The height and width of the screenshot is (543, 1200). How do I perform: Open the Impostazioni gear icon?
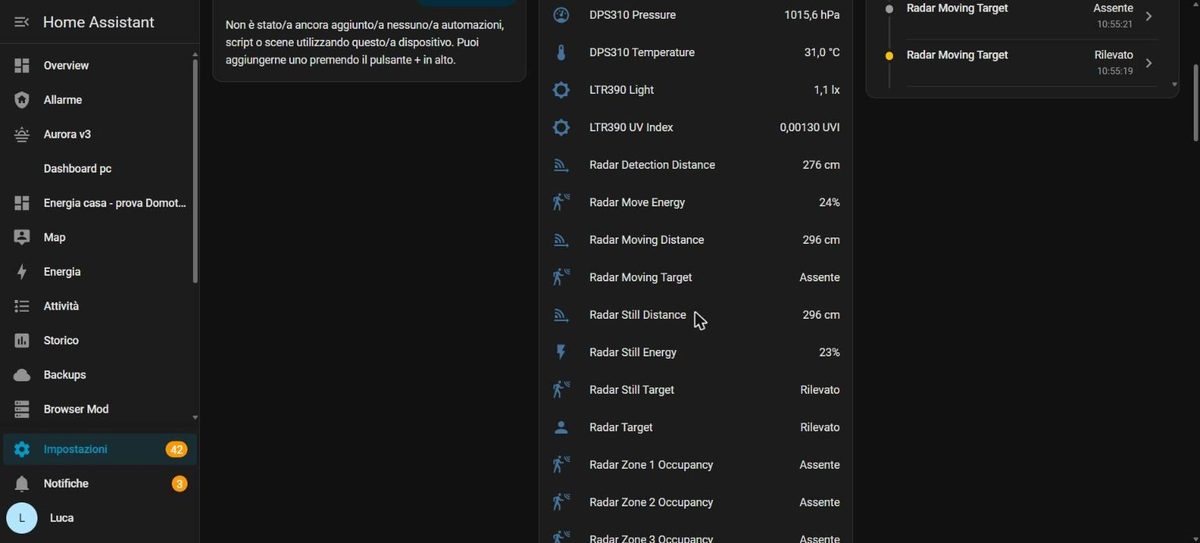pyautogui.click(x=22, y=450)
